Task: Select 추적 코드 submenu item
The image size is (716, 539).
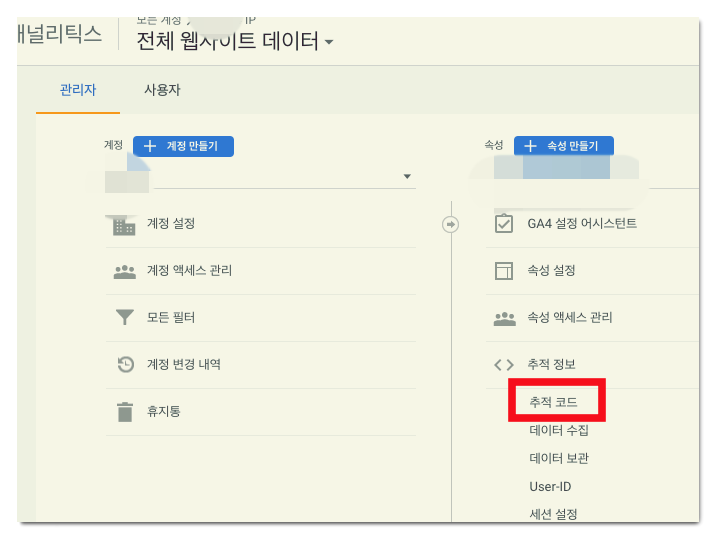Action: click(x=553, y=402)
